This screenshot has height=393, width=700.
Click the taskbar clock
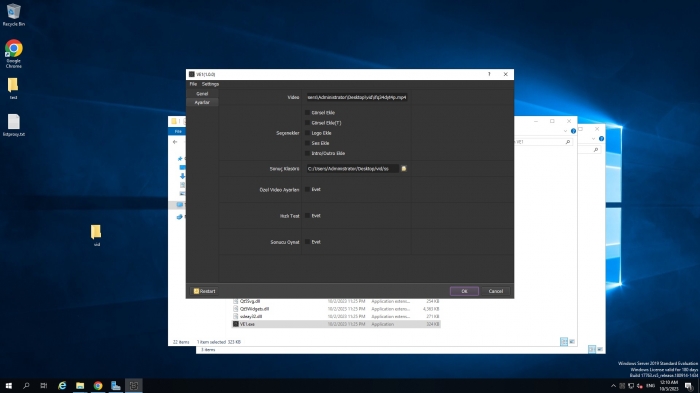tap(668, 386)
